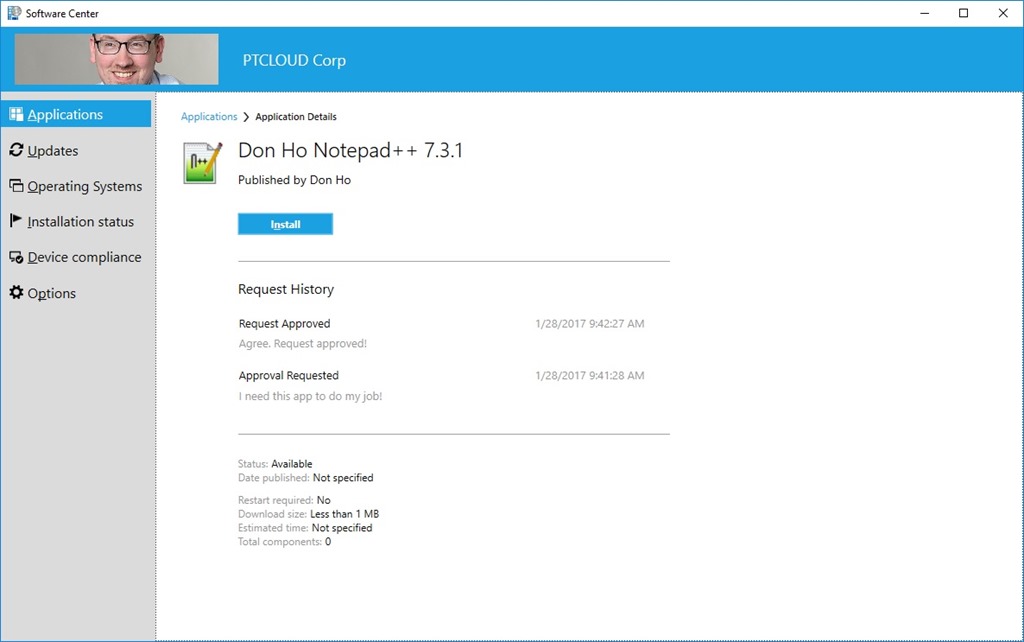Viewport: 1024px width, 642px height.
Task: Click the Approval Requested history entry
Action: [288, 375]
